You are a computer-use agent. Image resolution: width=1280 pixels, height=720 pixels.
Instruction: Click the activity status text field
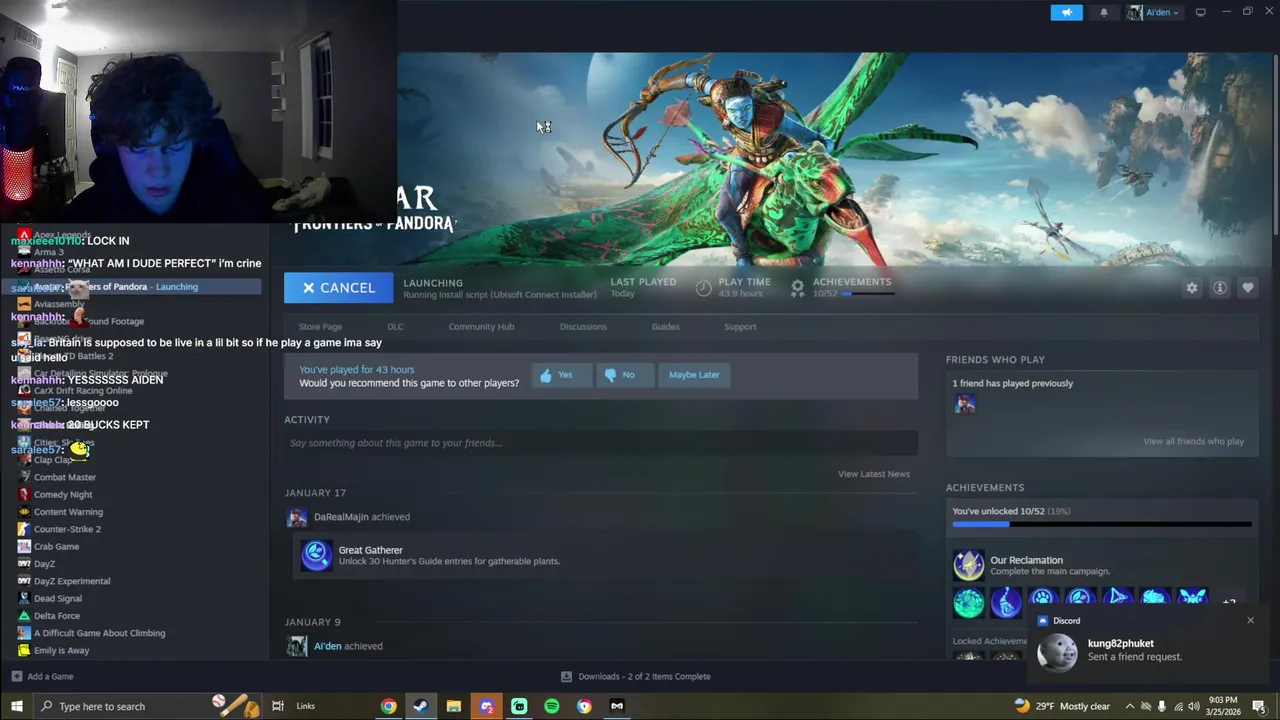[601, 443]
